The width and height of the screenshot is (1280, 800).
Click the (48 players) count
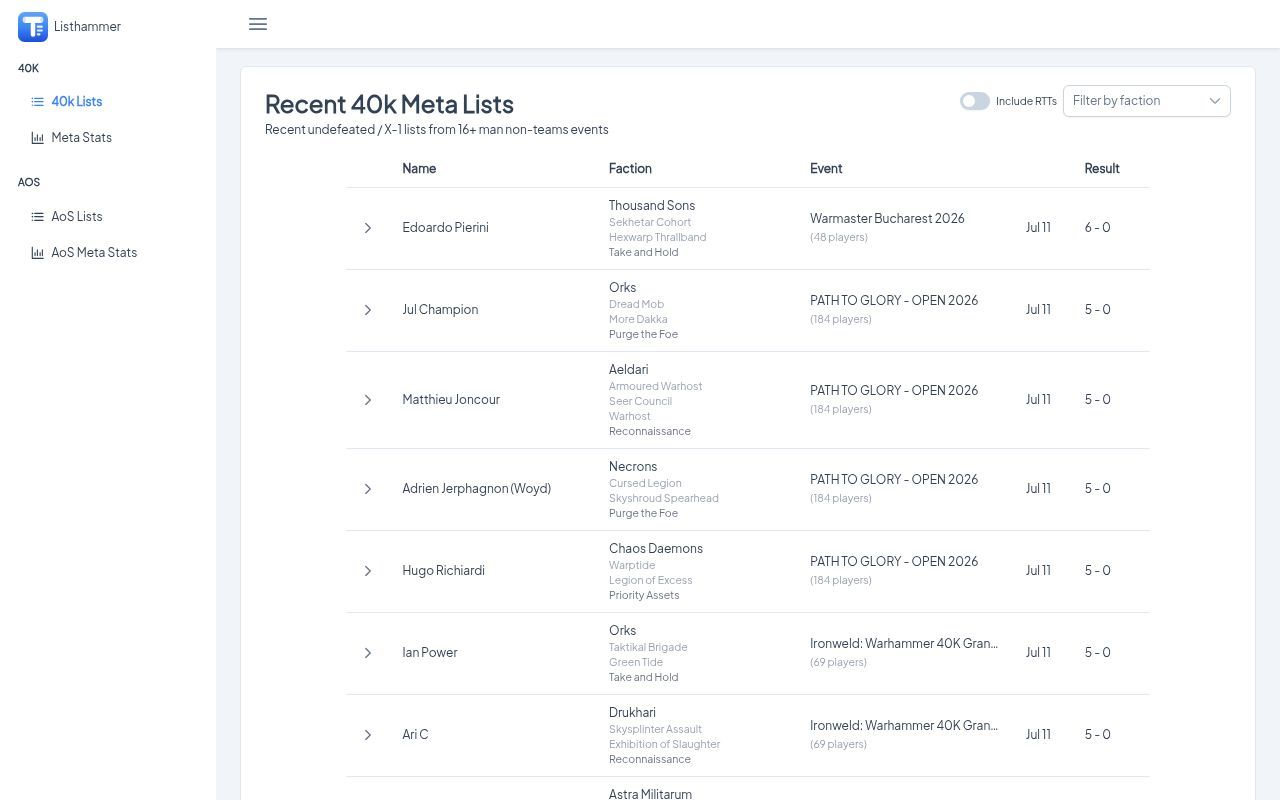839,237
